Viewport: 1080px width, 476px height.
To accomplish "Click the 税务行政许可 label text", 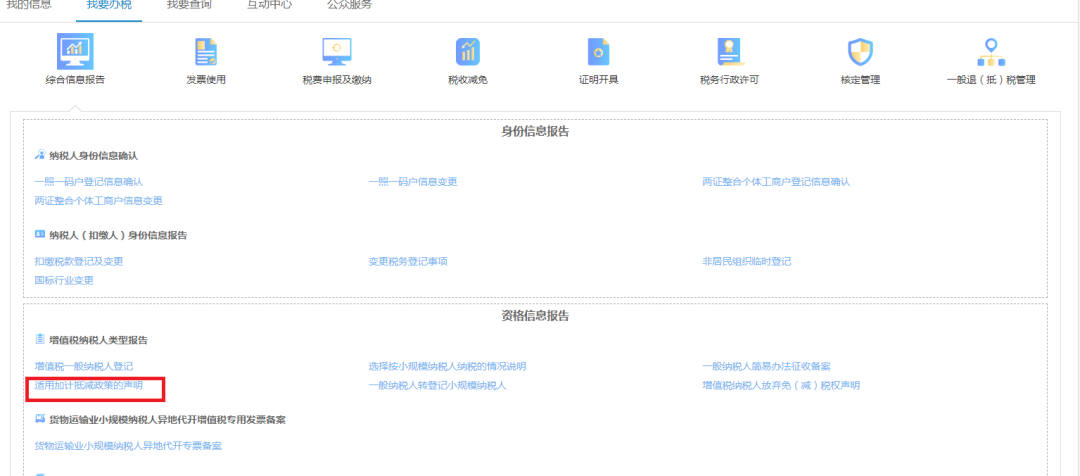I will [x=729, y=80].
